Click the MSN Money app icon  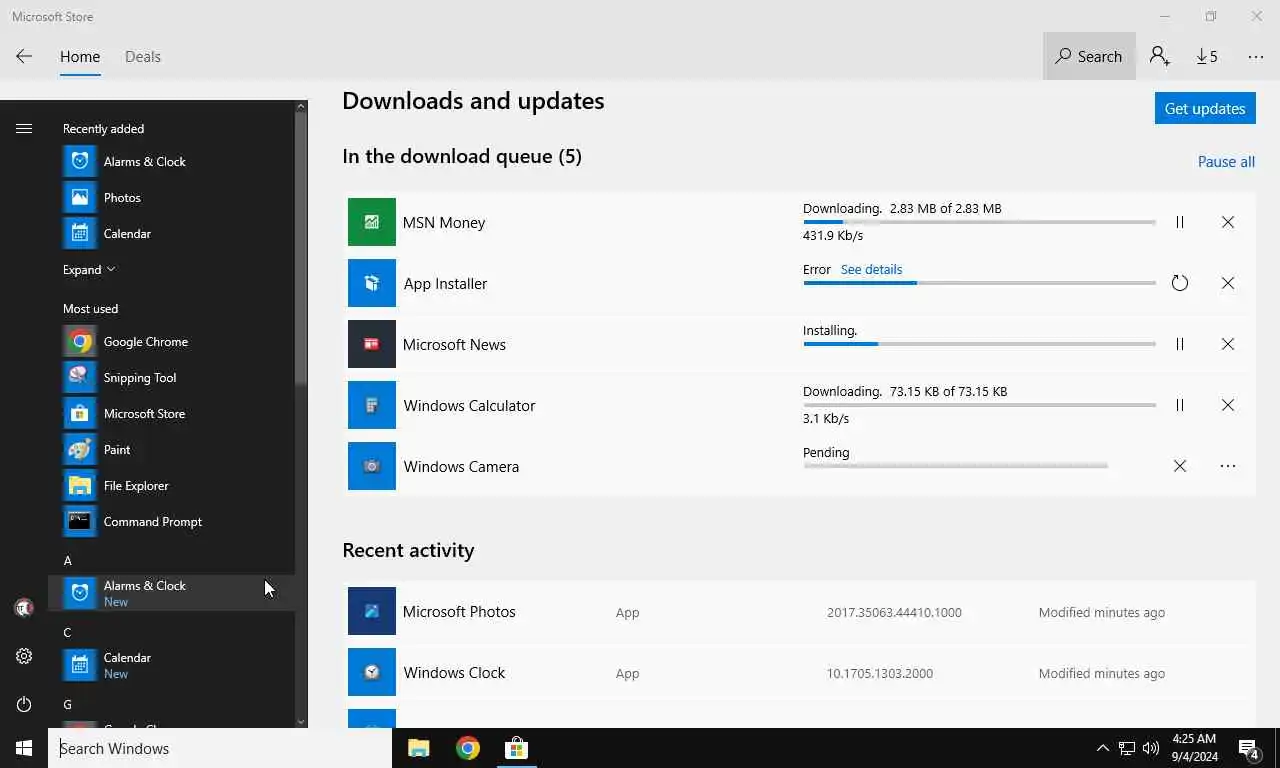point(372,222)
